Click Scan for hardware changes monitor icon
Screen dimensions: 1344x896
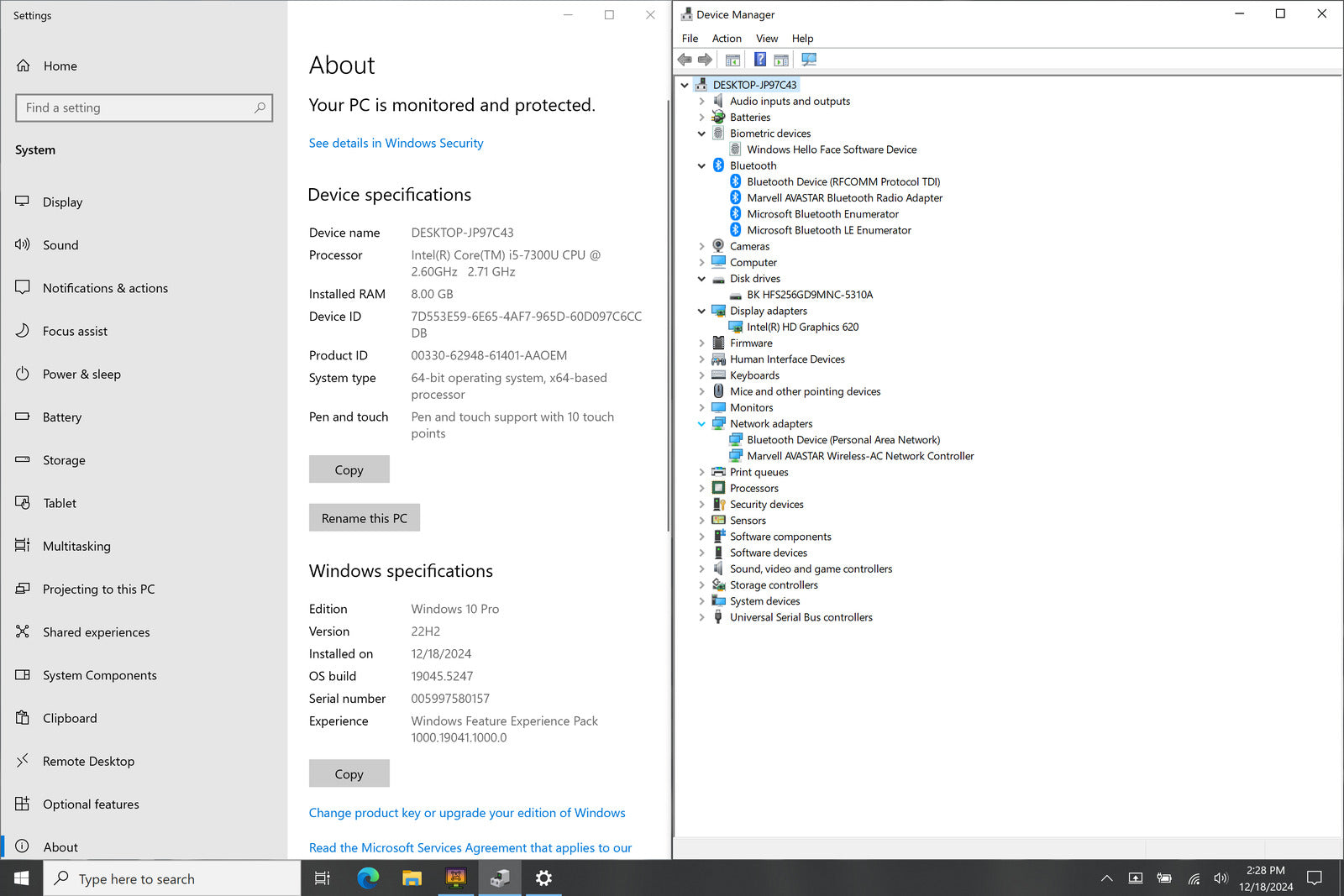coord(808,60)
